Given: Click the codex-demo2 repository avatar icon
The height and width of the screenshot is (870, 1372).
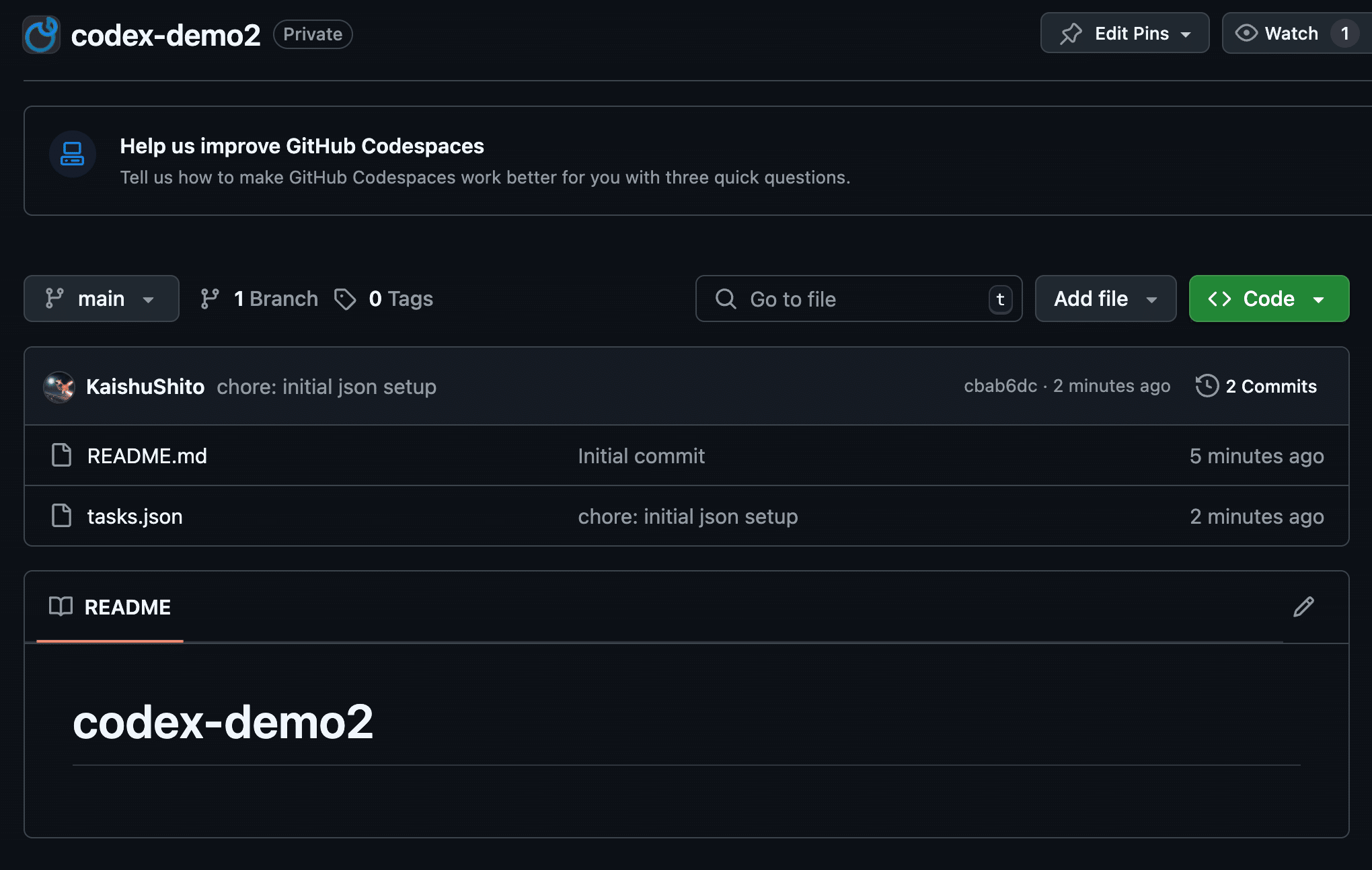Looking at the screenshot, I should 41,34.
